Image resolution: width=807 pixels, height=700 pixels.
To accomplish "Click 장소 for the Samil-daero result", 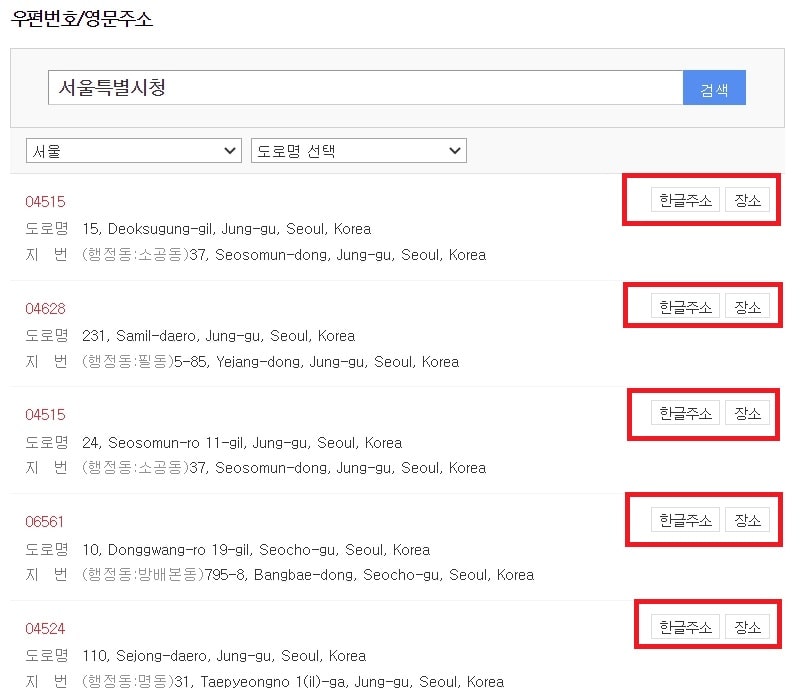I will pos(747,307).
